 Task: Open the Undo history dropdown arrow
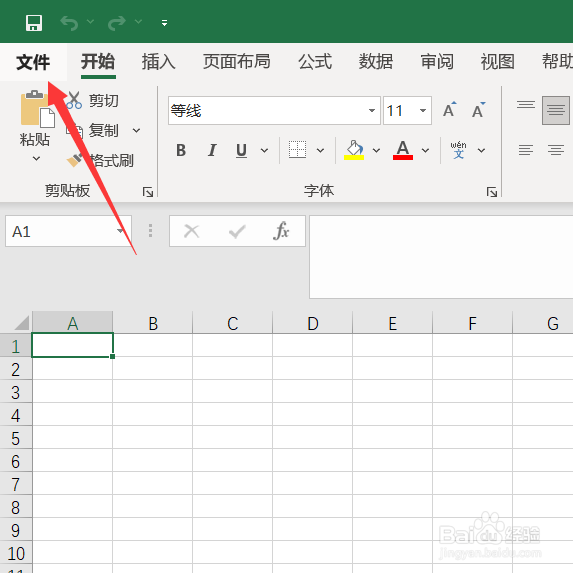point(90,22)
